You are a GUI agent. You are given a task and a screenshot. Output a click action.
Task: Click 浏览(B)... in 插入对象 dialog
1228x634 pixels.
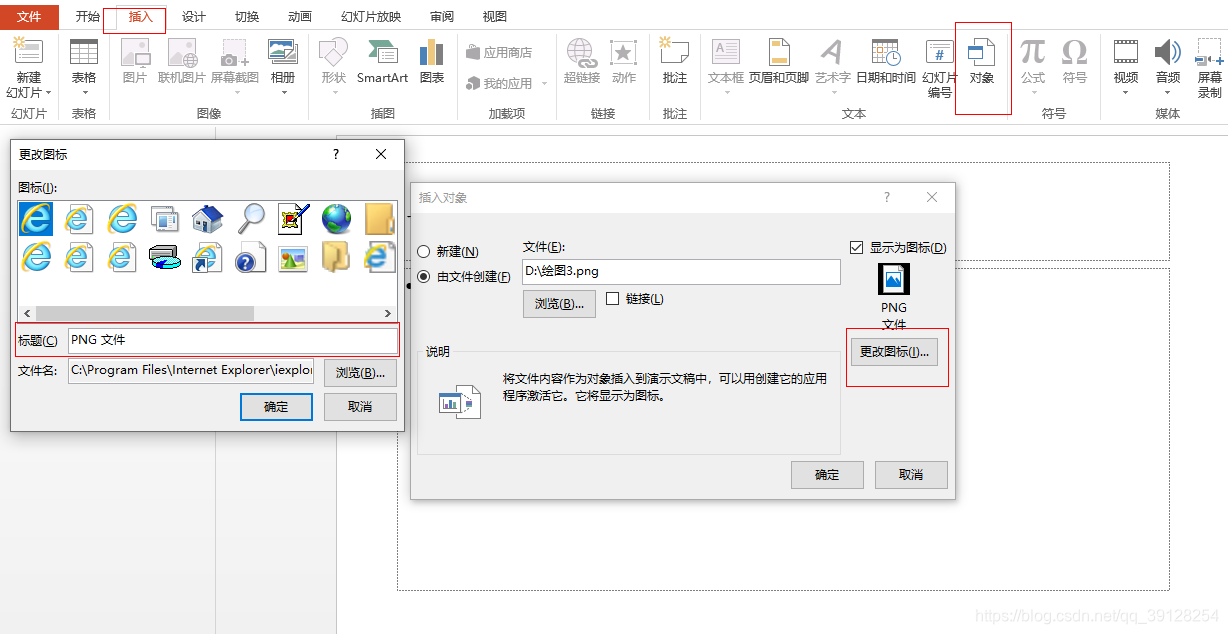tap(559, 304)
